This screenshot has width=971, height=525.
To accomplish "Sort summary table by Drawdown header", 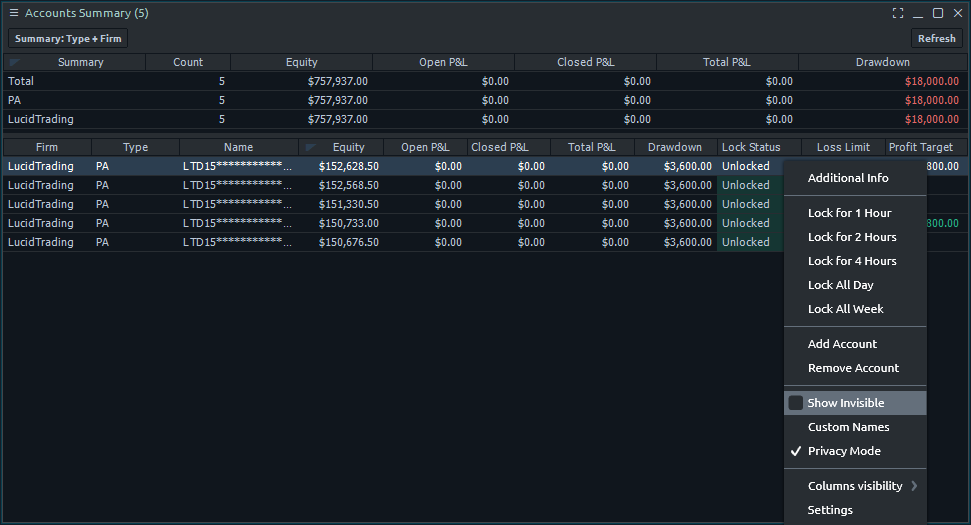I will click(882, 62).
